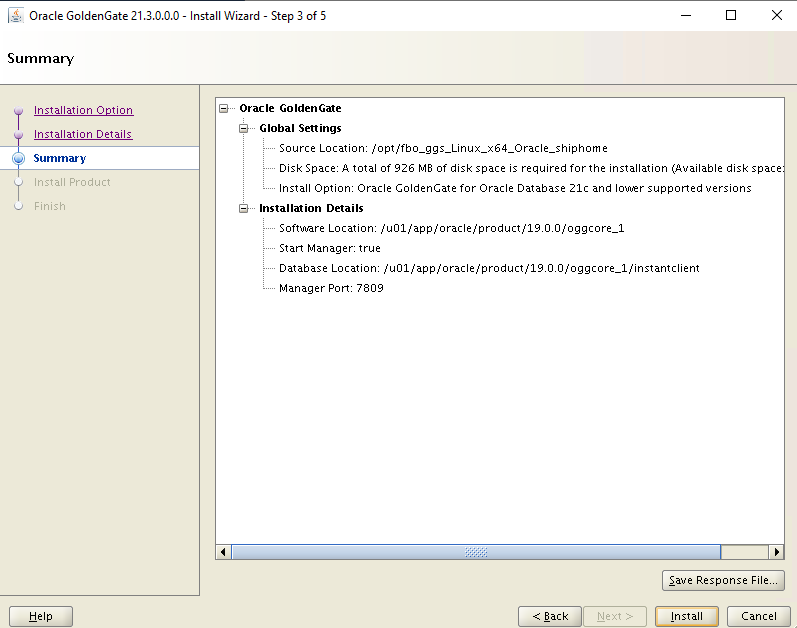This screenshot has height=628, width=797.
Task: Click the disabled Install Product step
Action: [72, 182]
